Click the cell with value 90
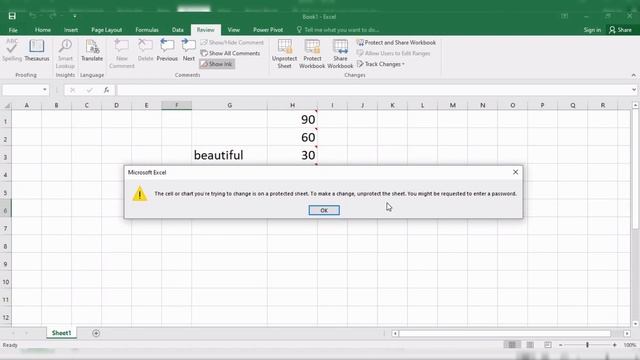This screenshot has height=360, width=640. [292, 120]
